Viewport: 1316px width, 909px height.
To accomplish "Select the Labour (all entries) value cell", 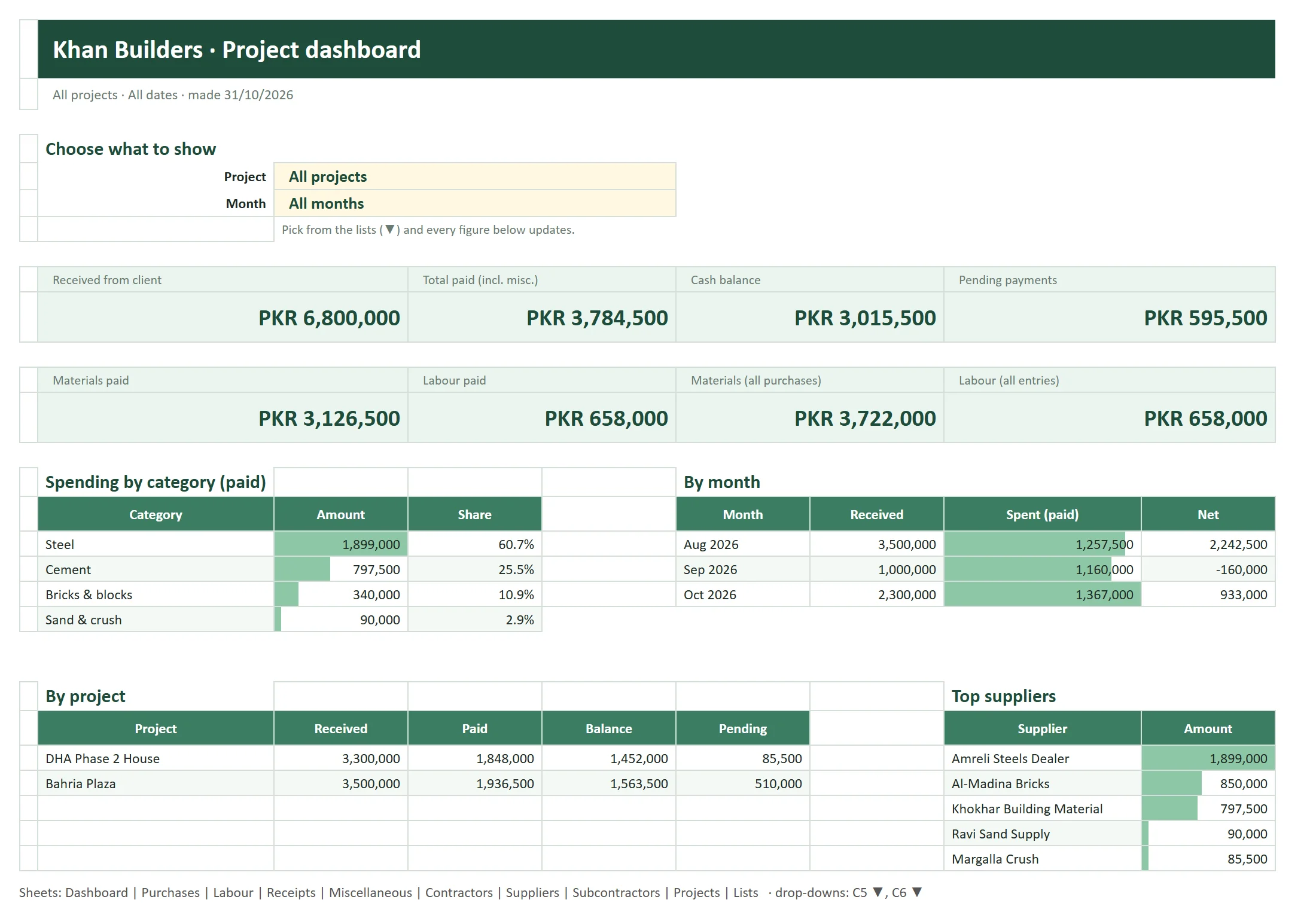I will point(1110,418).
